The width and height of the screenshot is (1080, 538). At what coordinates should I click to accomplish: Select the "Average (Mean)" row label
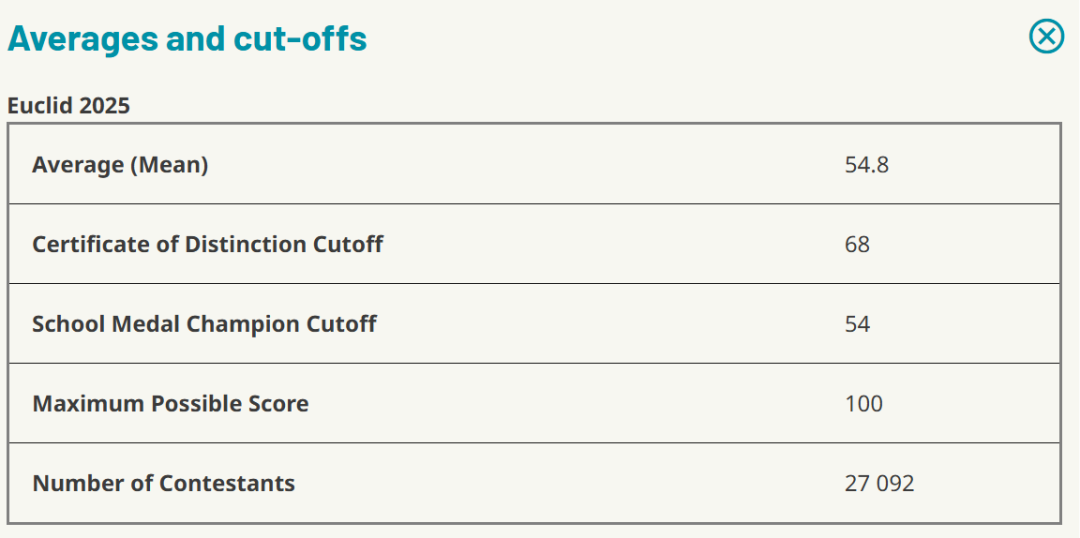point(120,165)
